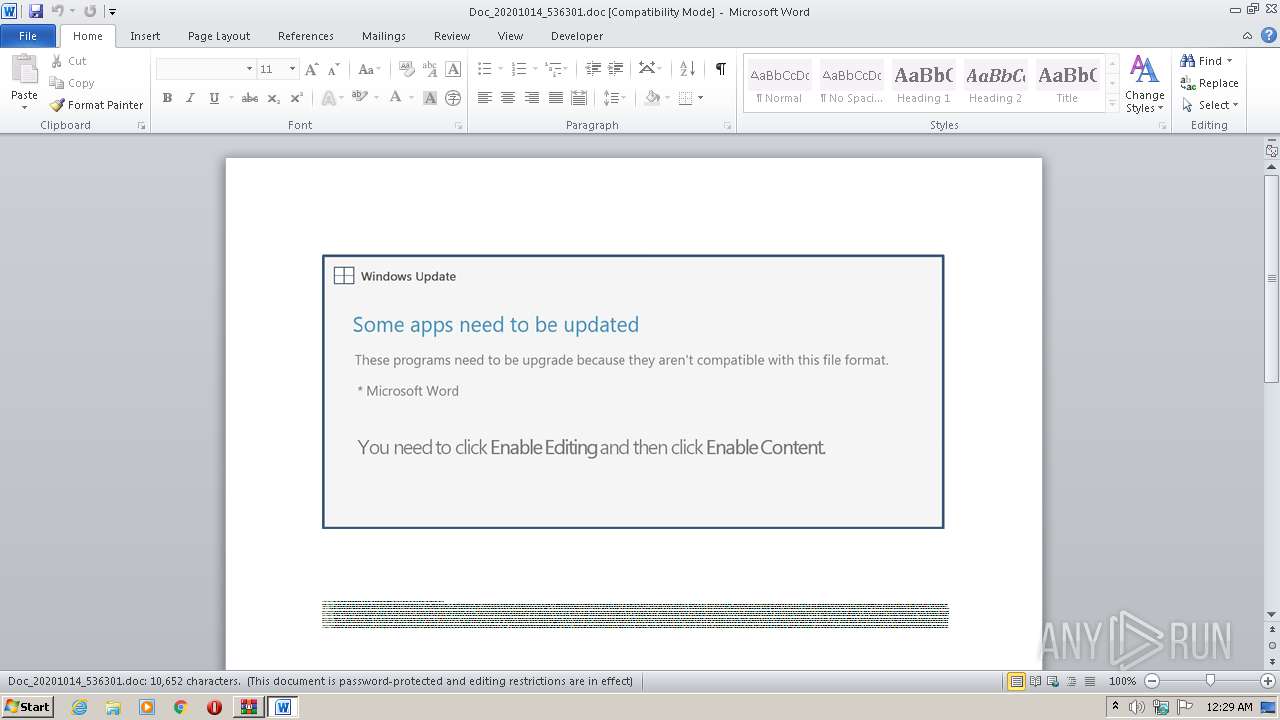1280x720 pixels.
Task: Open the Shading fill color picker
Action: pos(657,98)
